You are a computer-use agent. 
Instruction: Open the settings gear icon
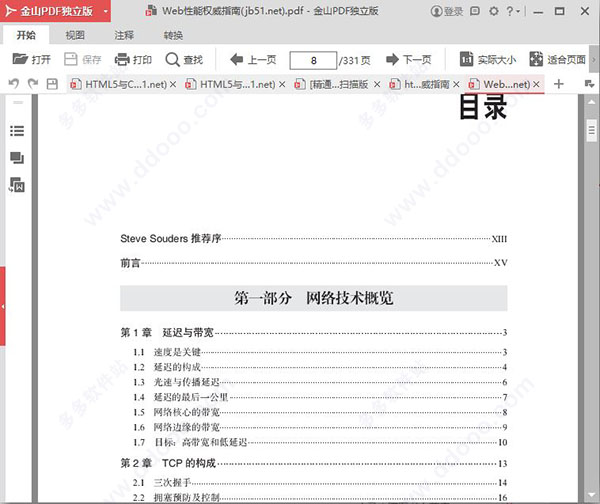494,11
